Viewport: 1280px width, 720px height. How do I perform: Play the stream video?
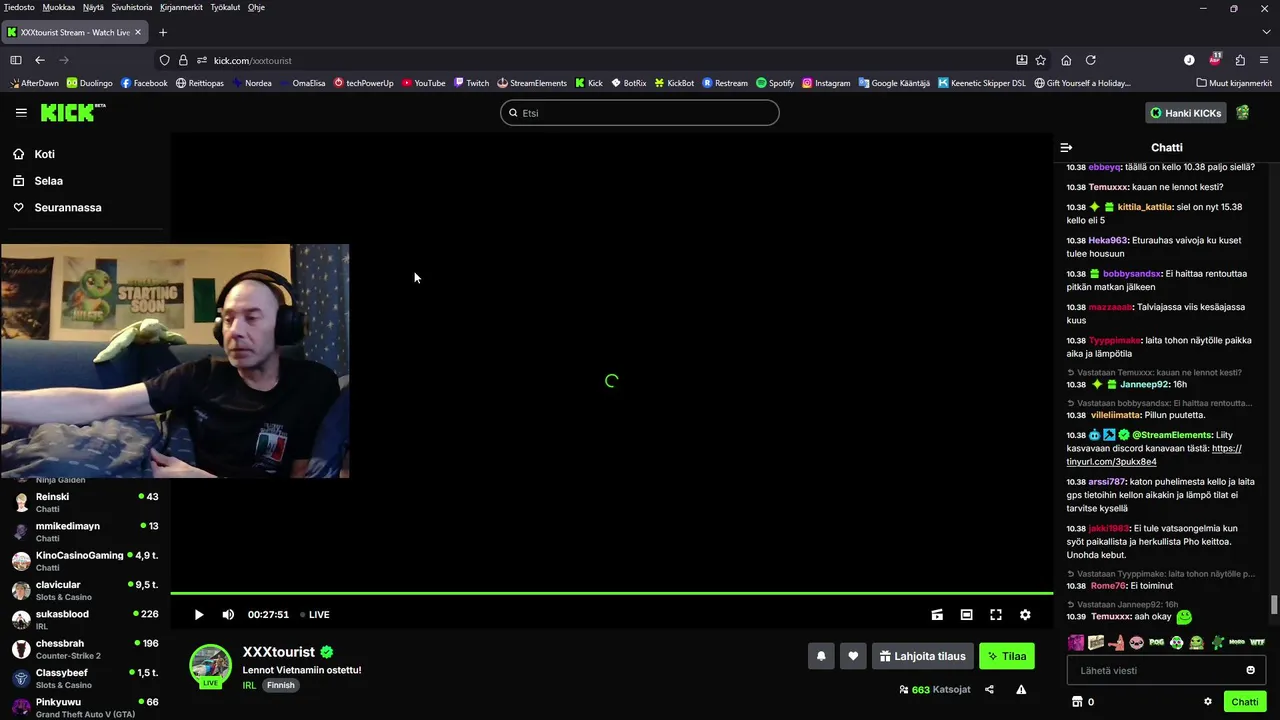[199, 615]
